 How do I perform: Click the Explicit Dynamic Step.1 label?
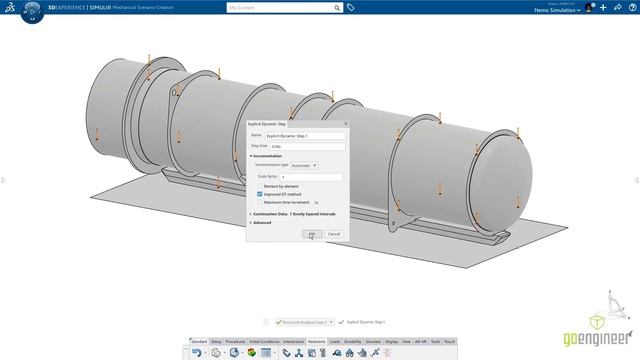366,322
